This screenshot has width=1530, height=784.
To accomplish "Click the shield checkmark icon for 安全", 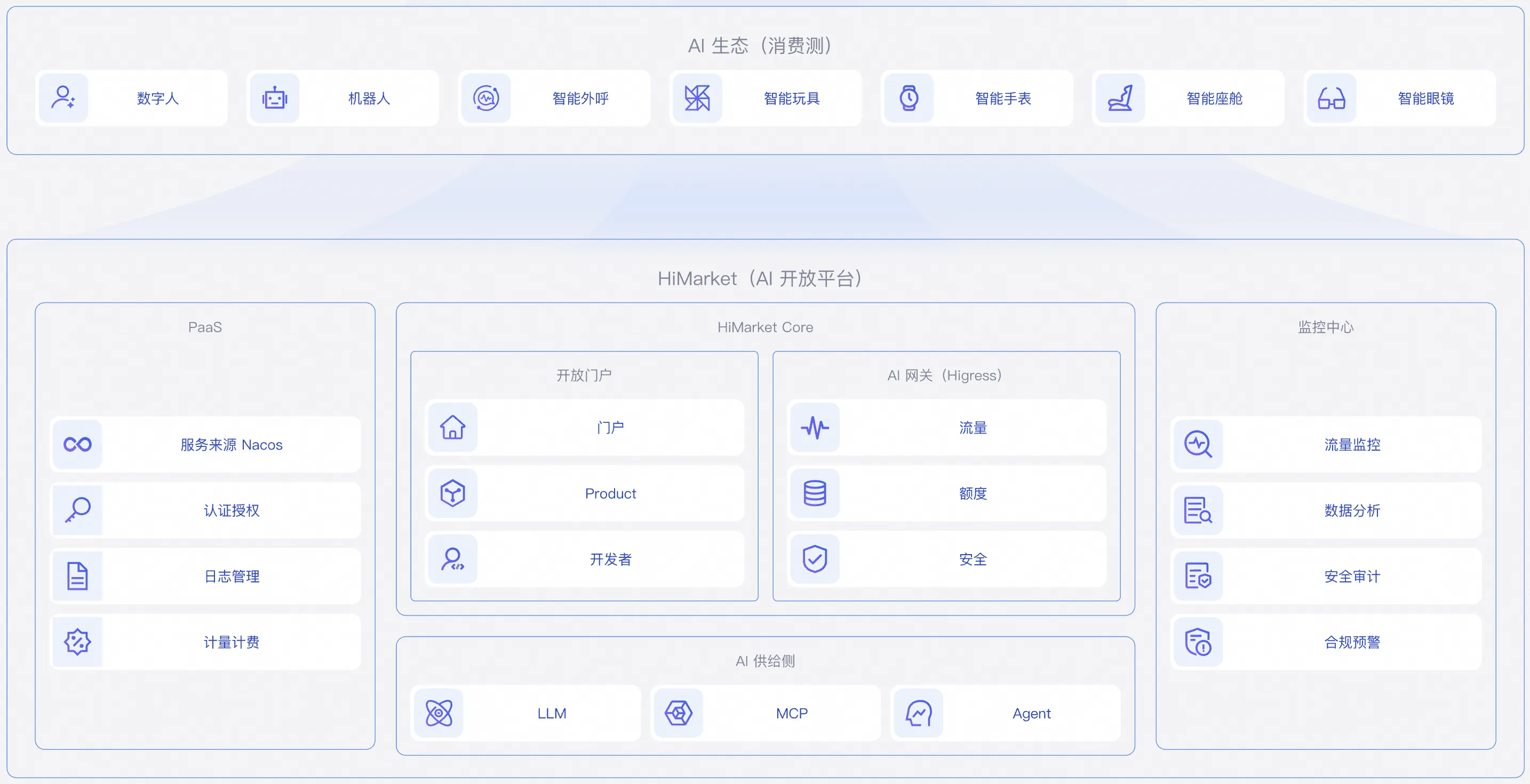I will 815,559.
